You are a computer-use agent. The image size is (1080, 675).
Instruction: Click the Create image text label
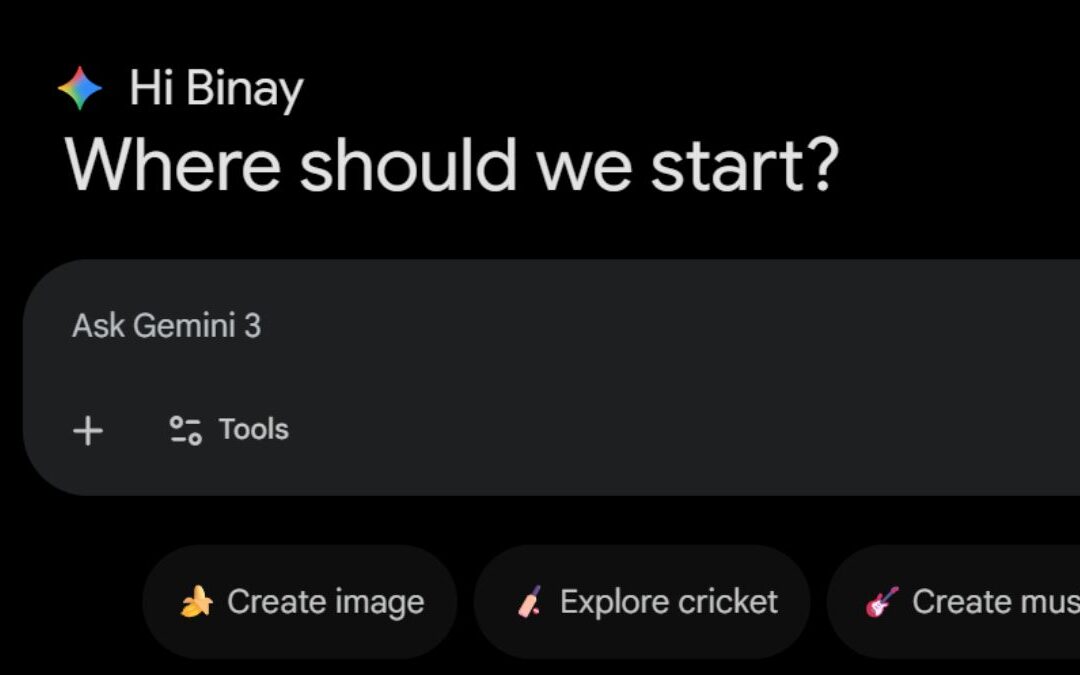coord(326,601)
